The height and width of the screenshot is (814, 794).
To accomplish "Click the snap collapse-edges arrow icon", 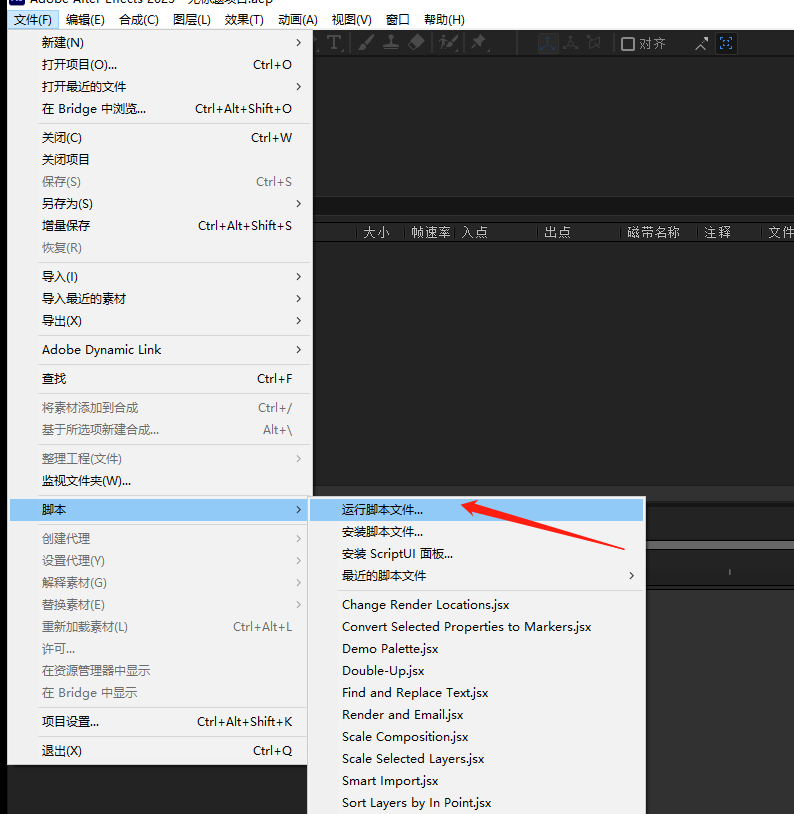I will [702, 44].
